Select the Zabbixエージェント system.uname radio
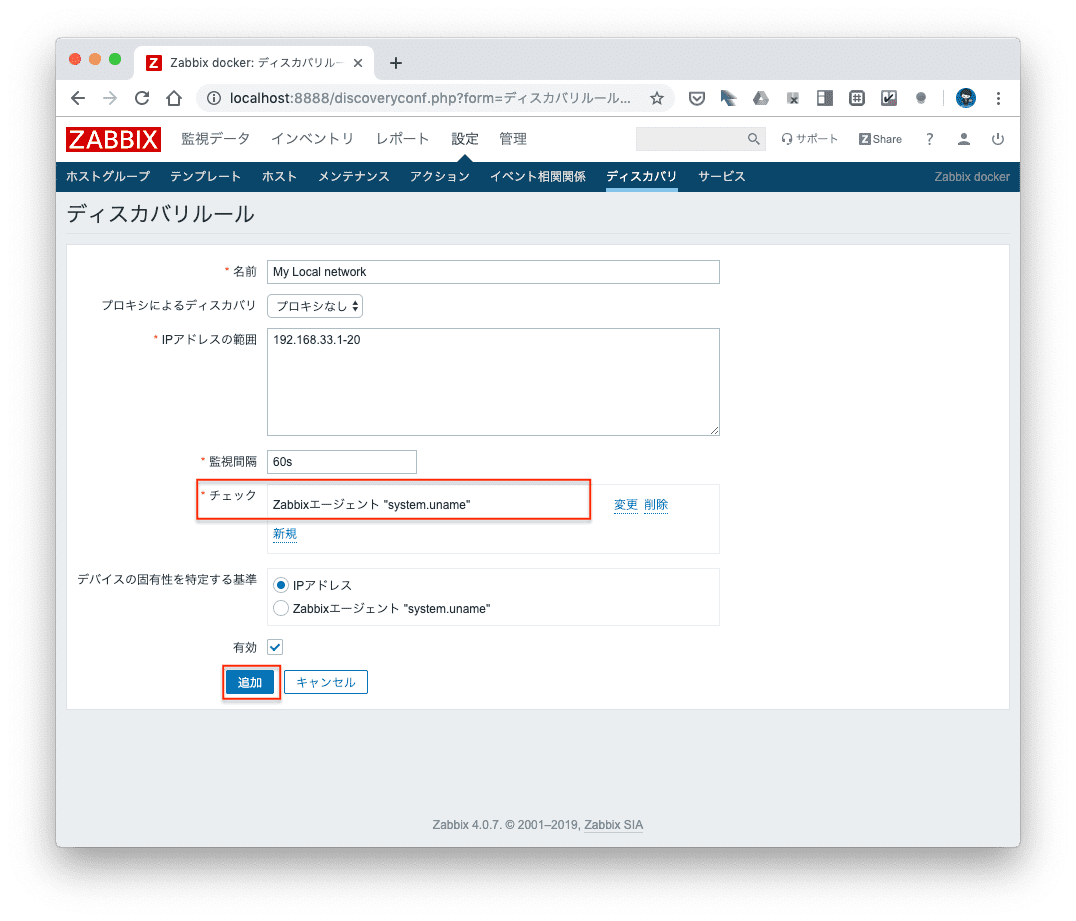This screenshot has height=921, width=1076. click(281, 609)
